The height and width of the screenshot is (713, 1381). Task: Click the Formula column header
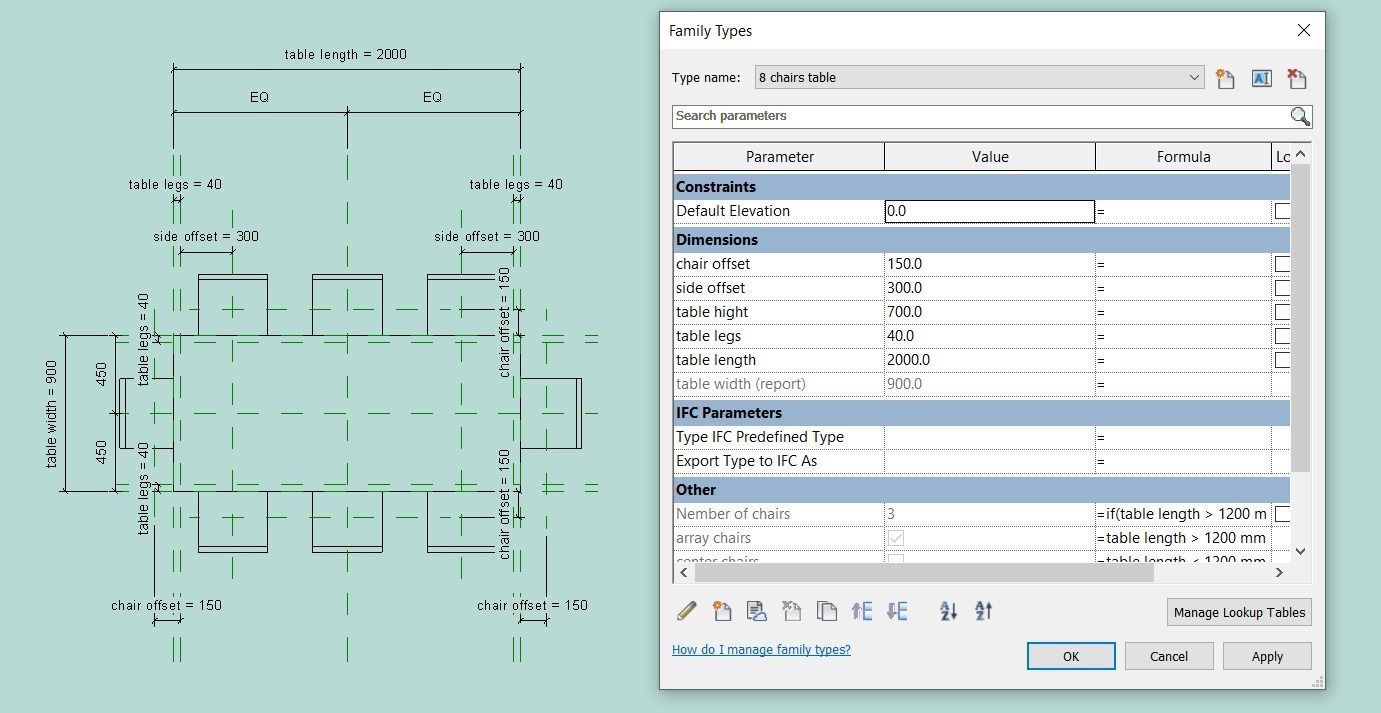(1182, 157)
